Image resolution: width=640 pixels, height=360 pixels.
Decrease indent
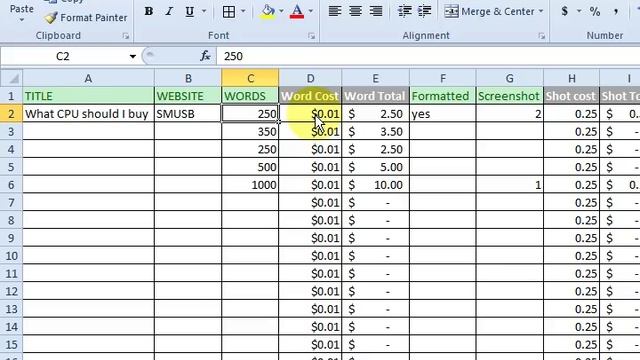(404, 11)
